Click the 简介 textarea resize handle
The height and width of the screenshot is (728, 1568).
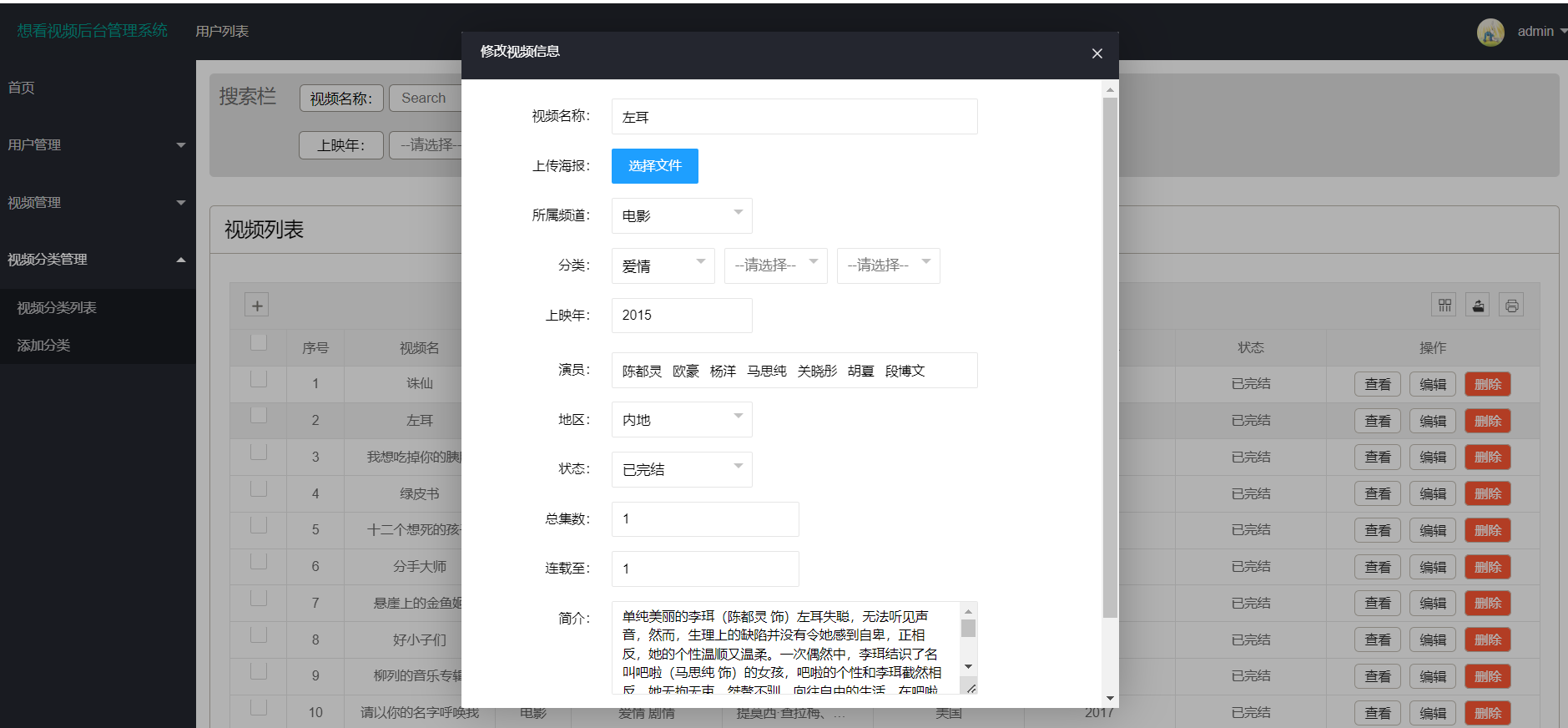[x=971, y=687]
